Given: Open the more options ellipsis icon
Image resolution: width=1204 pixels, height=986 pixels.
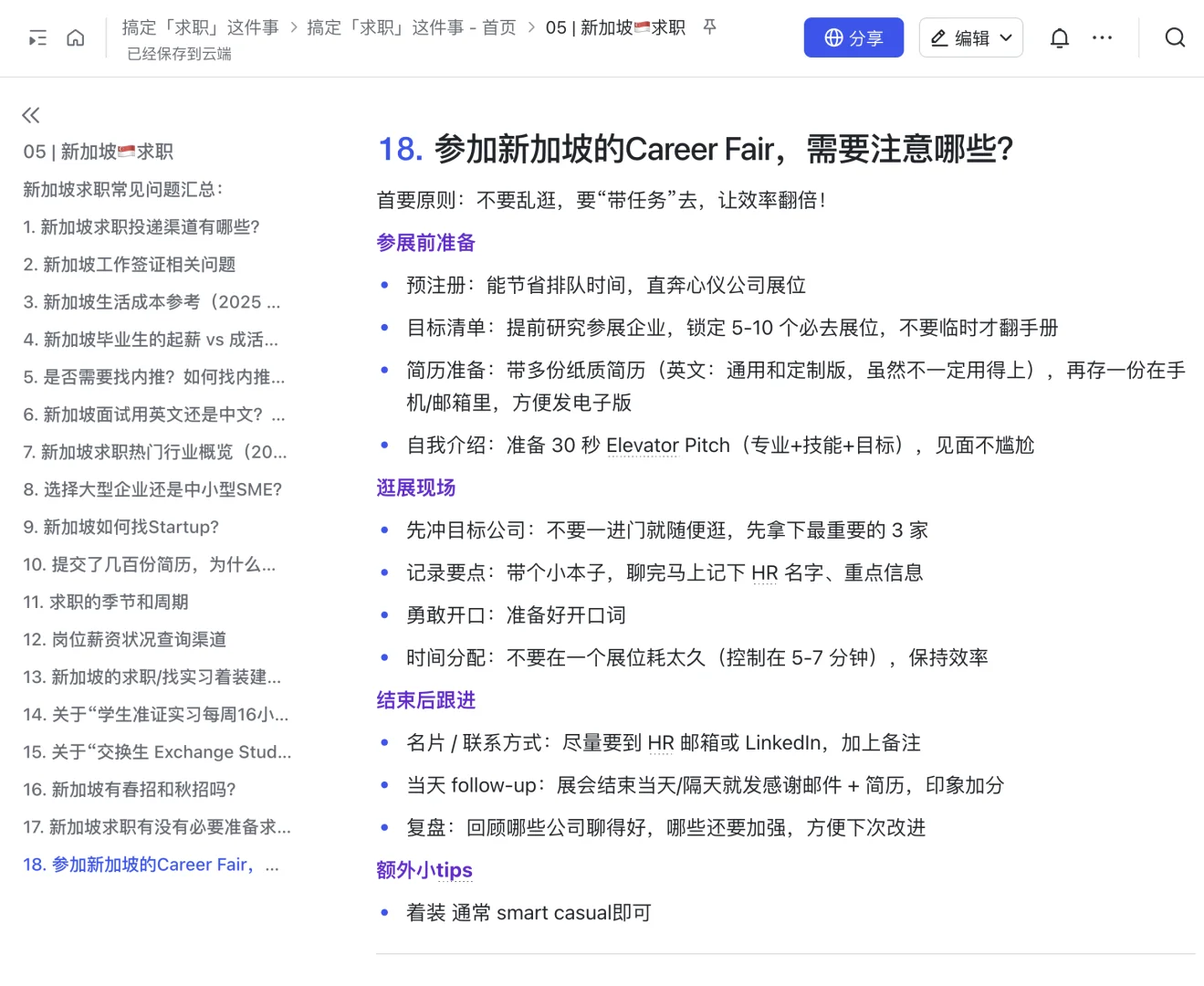Looking at the screenshot, I should pos(1102,37).
